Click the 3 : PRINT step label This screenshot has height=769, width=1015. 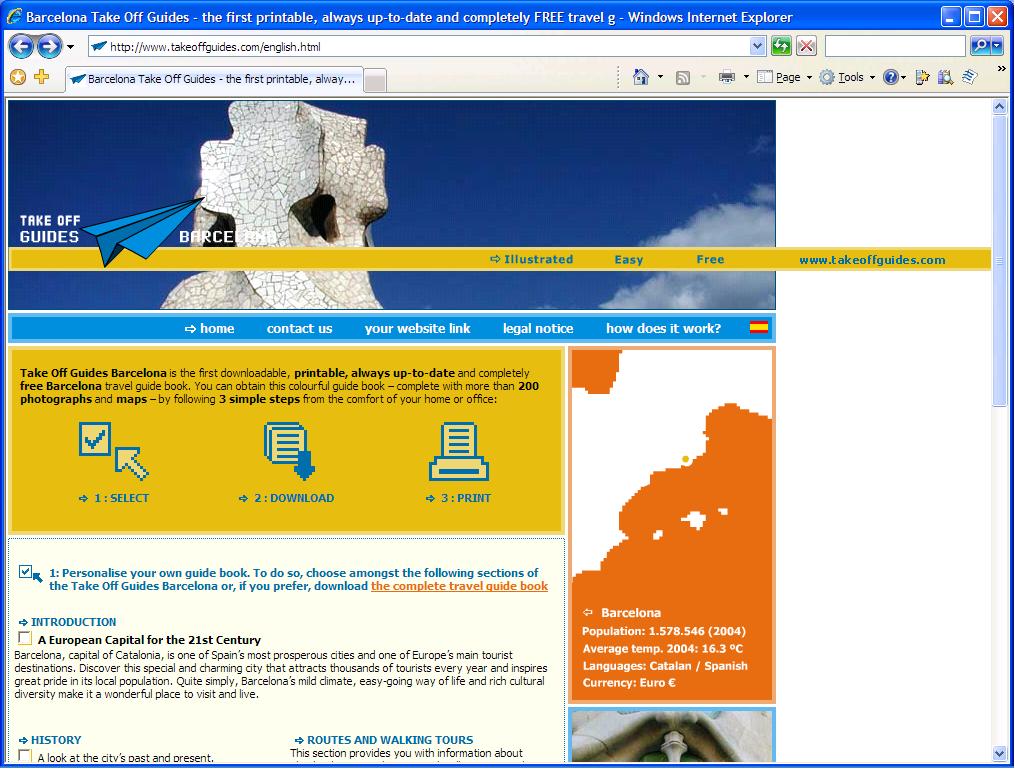465,498
